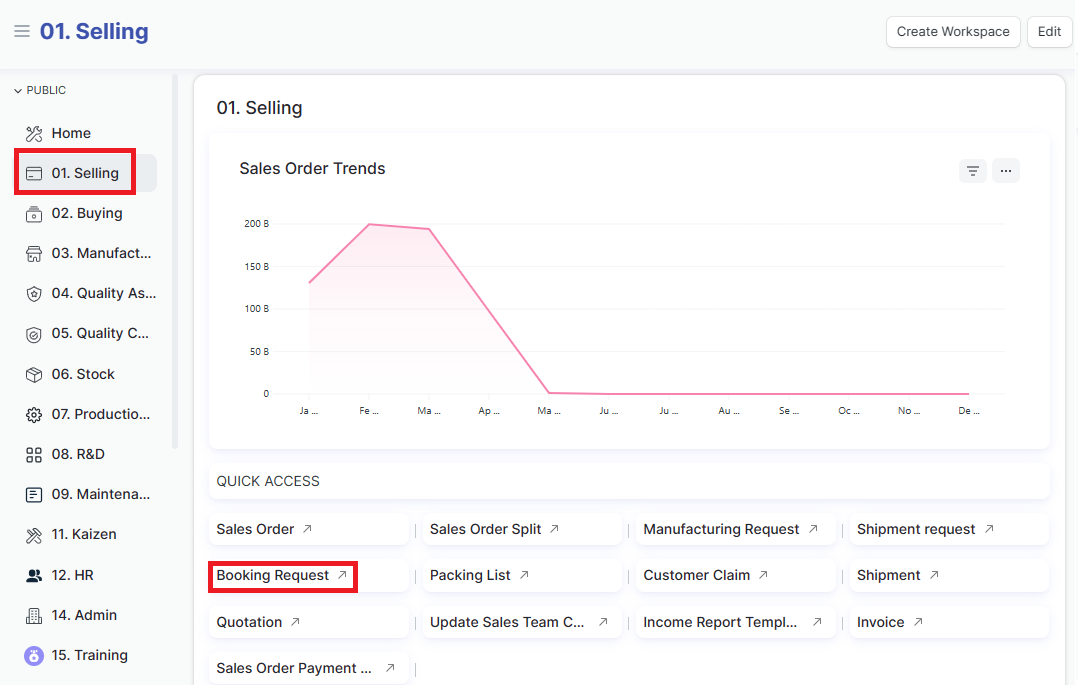The width and height of the screenshot is (1079, 685).
Task: Click the 15. Training icon
Action: 34,655
